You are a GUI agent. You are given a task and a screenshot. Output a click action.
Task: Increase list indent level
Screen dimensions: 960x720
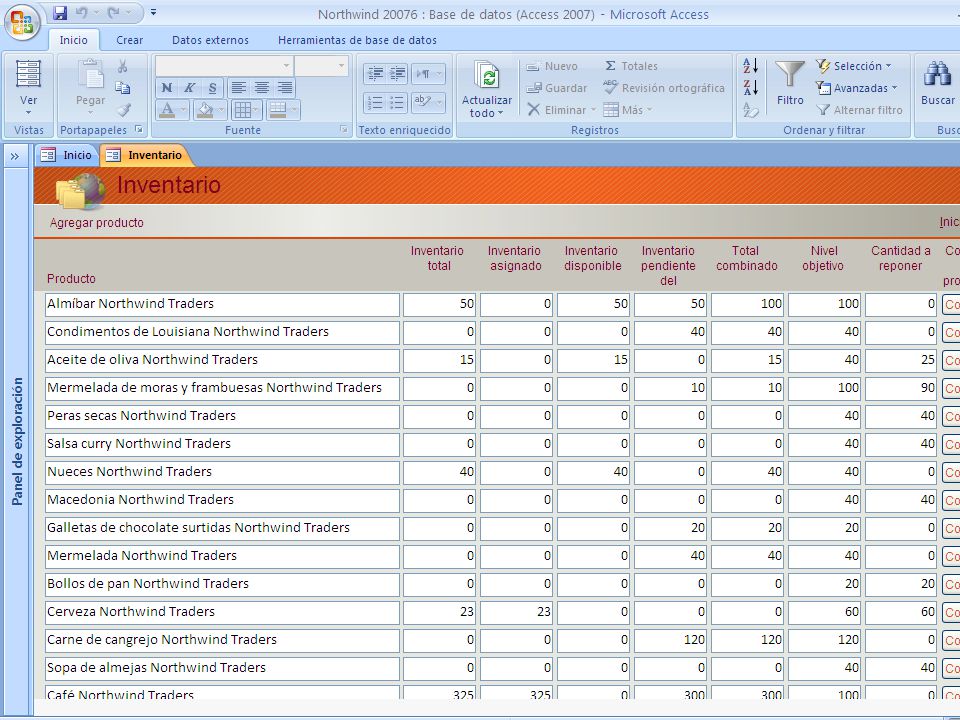(x=397, y=74)
